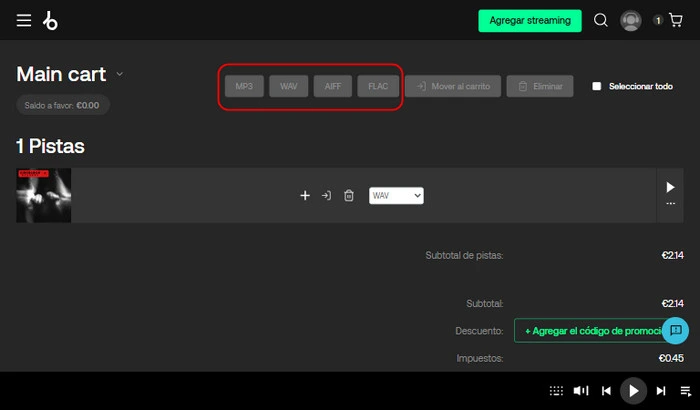700x410 pixels.
Task: Select WAV format button in toolbar
Action: tap(288, 86)
